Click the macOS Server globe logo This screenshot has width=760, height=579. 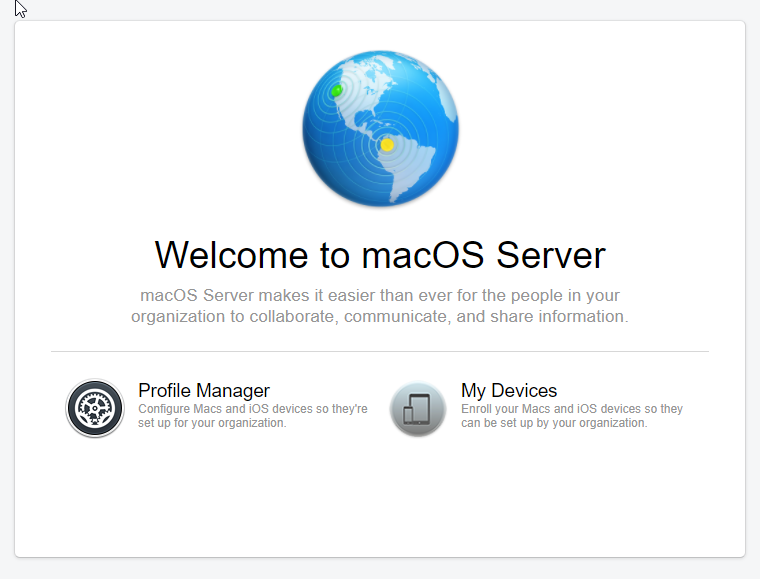coord(380,129)
